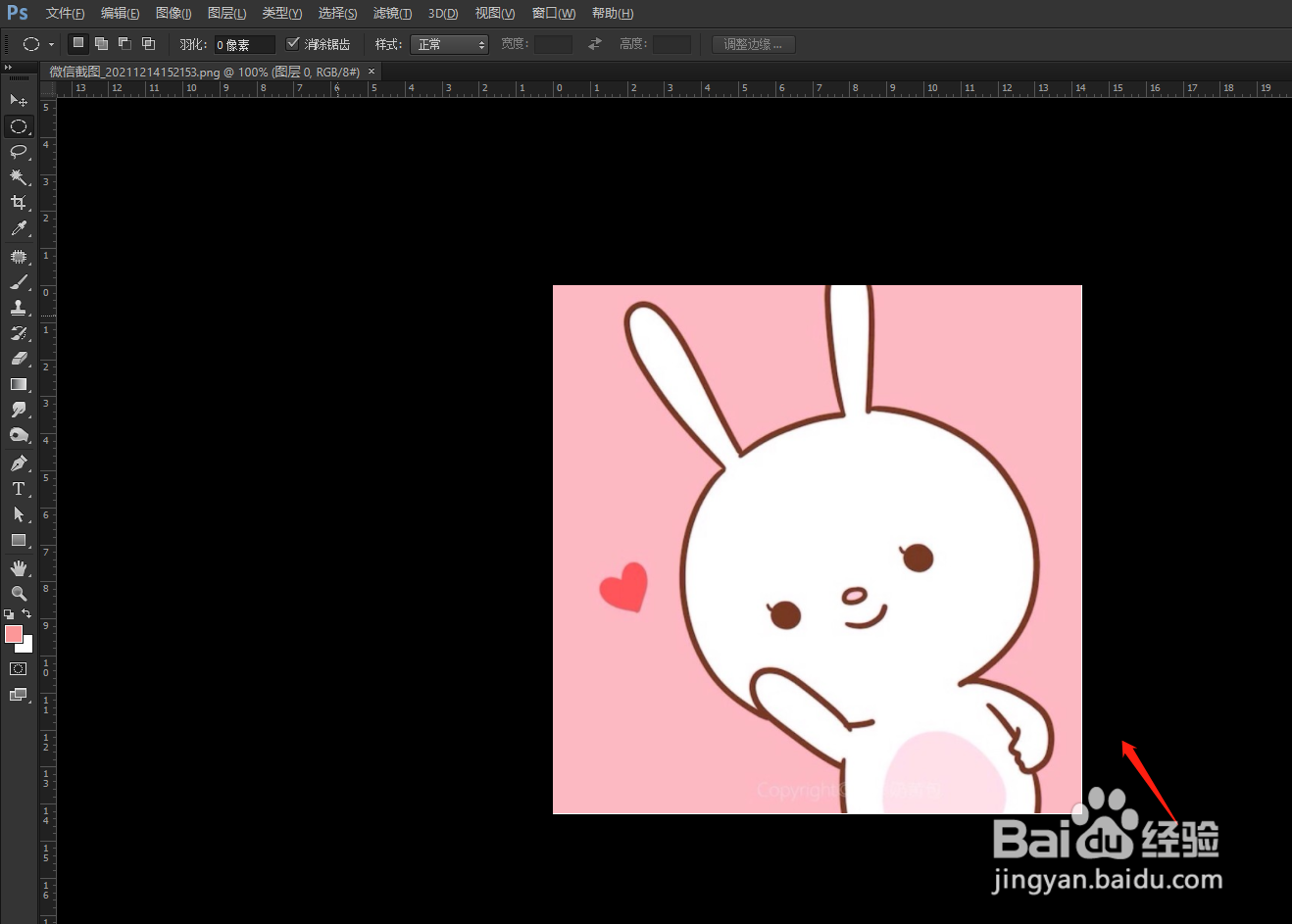Click the 宽度 width field
This screenshot has width=1292, height=924.
(553, 44)
